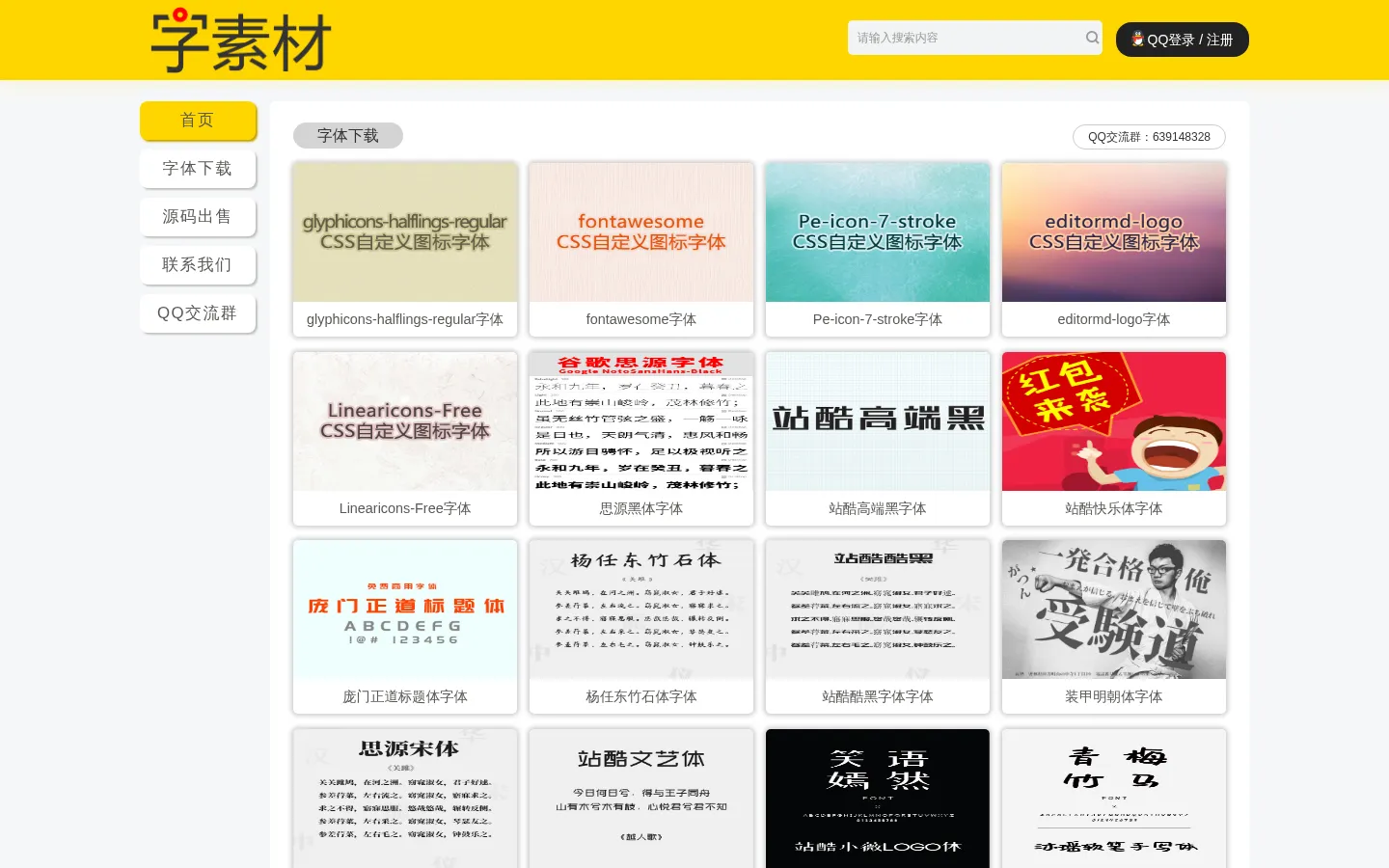Click the 字体下载 section heading pill
1389x868 pixels.
point(348,136)
